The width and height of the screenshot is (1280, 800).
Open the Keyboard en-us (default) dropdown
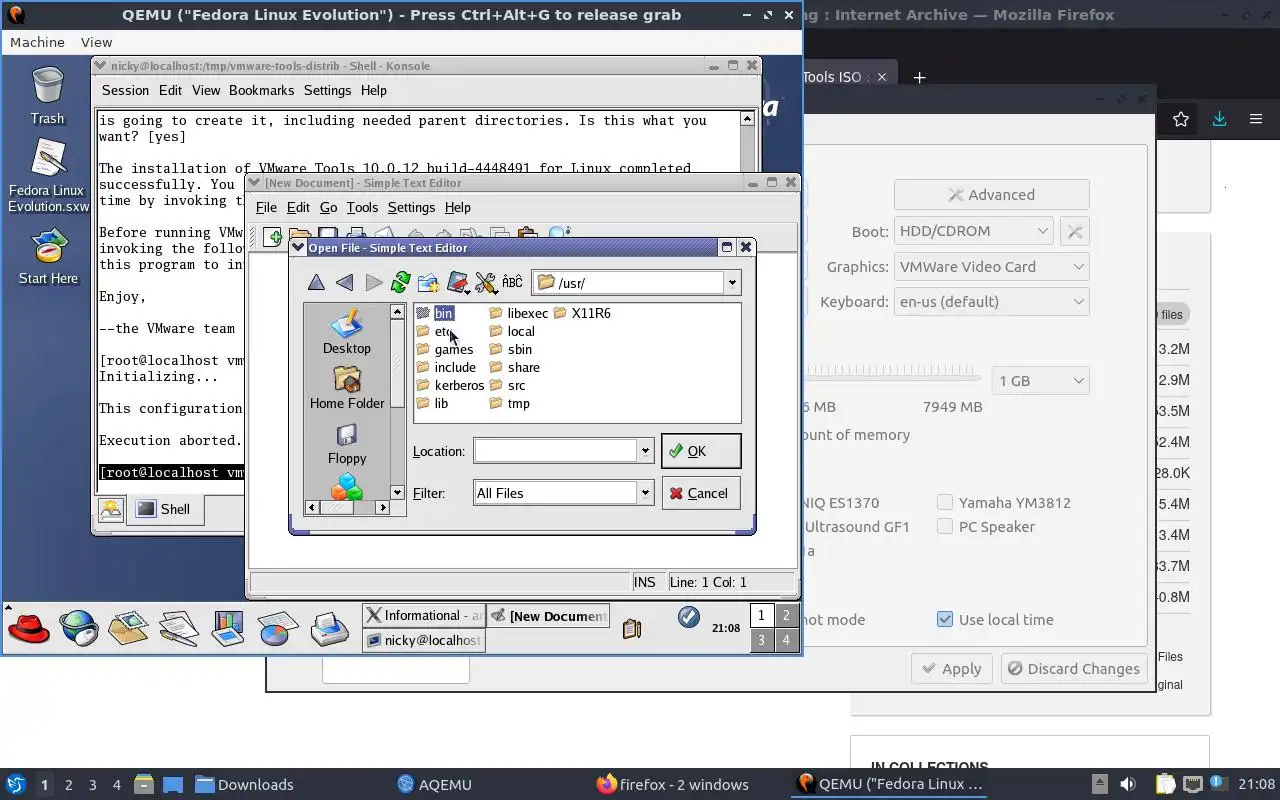pos(991,302)
